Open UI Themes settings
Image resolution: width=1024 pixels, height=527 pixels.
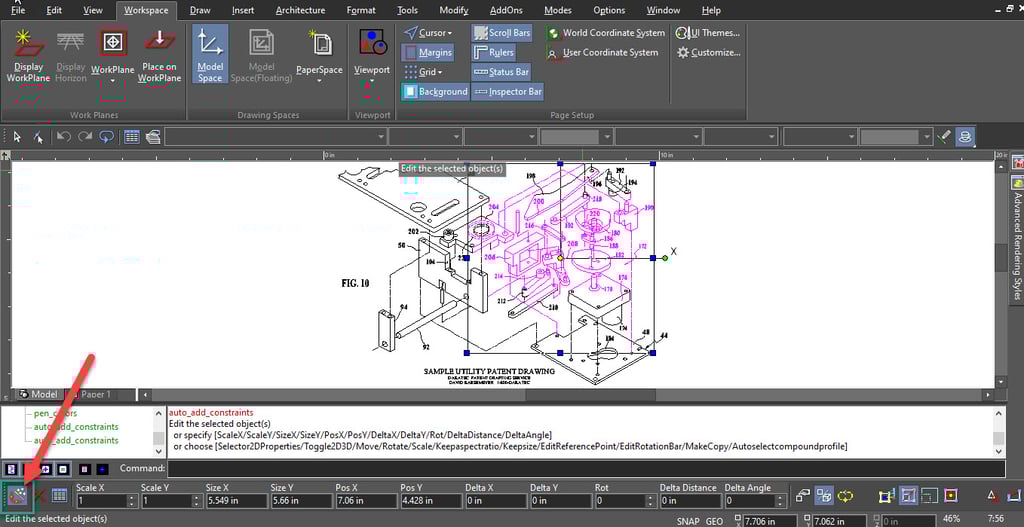[x=707, y=33]
